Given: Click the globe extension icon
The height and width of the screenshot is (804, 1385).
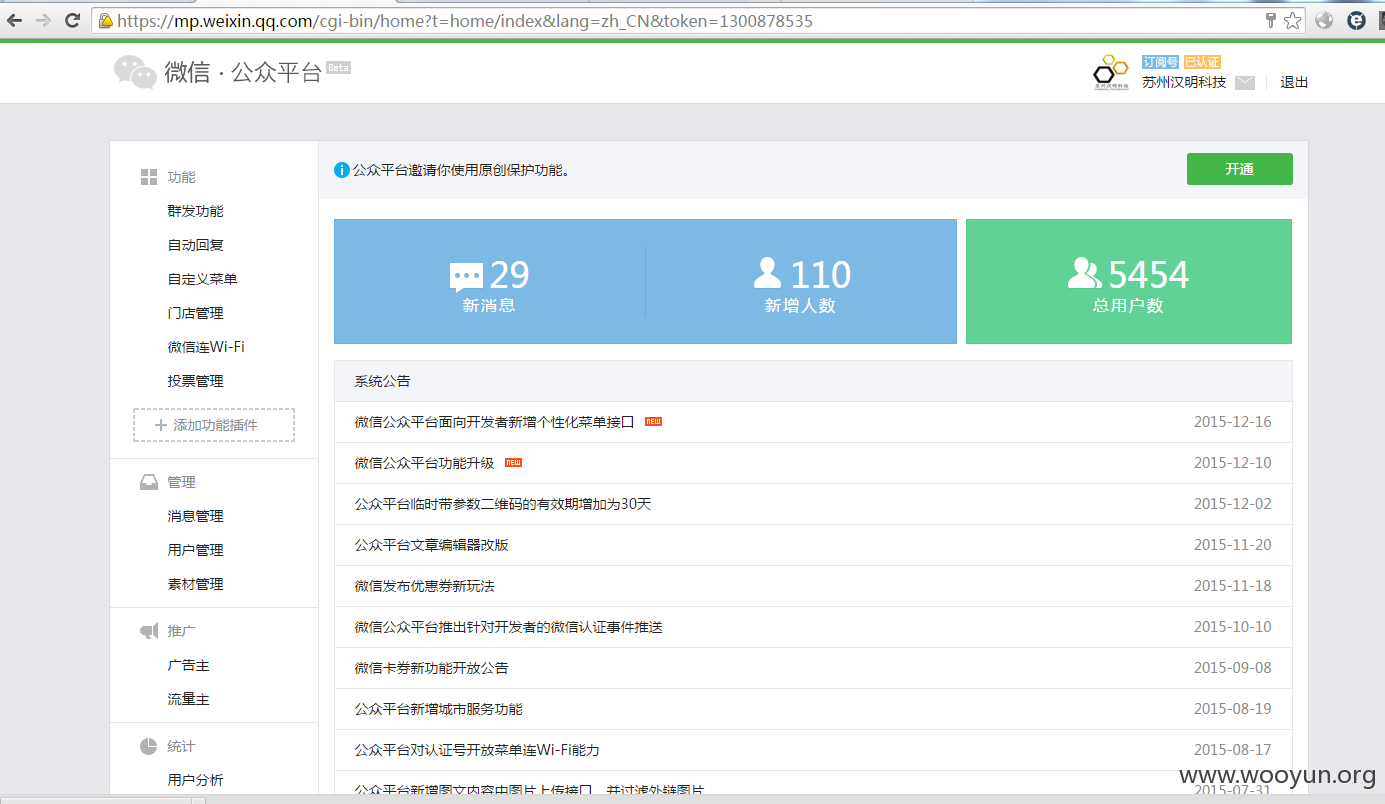Looking at the screenshot, I should [x=1325, y=20].
